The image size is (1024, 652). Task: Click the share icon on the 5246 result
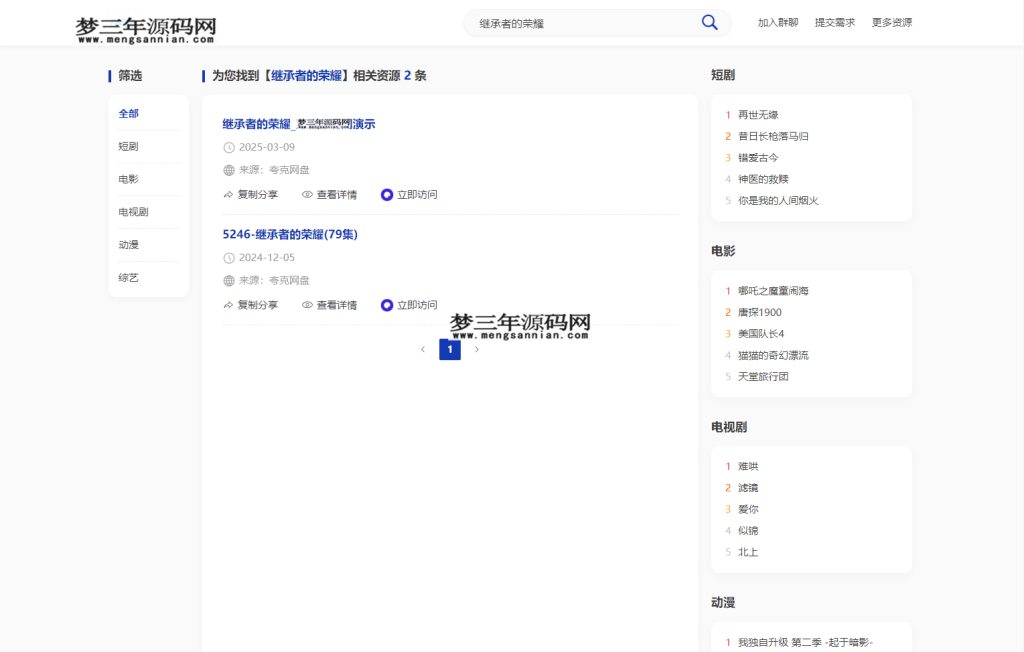point(227,304)
